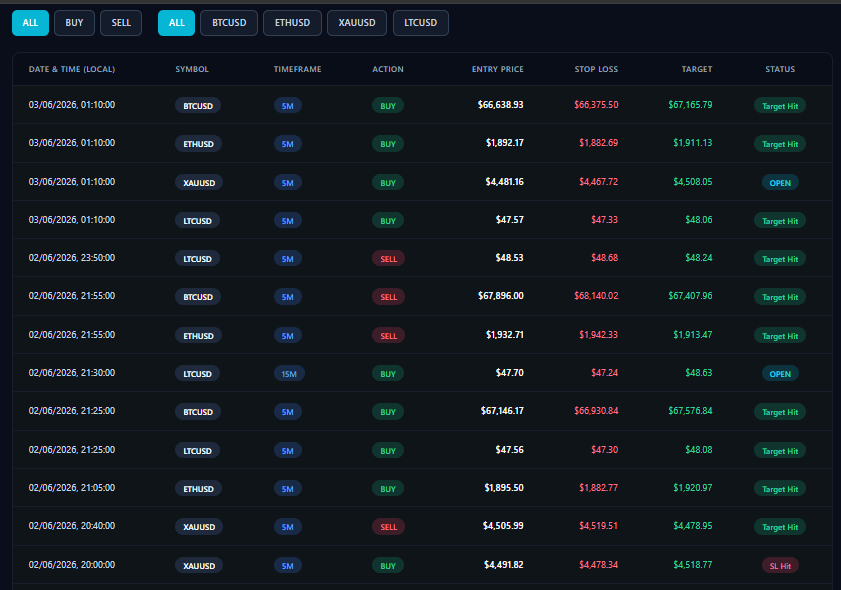Select the ALL symbols filter
This screenshot has height=590, width=841.
[176, 23]
